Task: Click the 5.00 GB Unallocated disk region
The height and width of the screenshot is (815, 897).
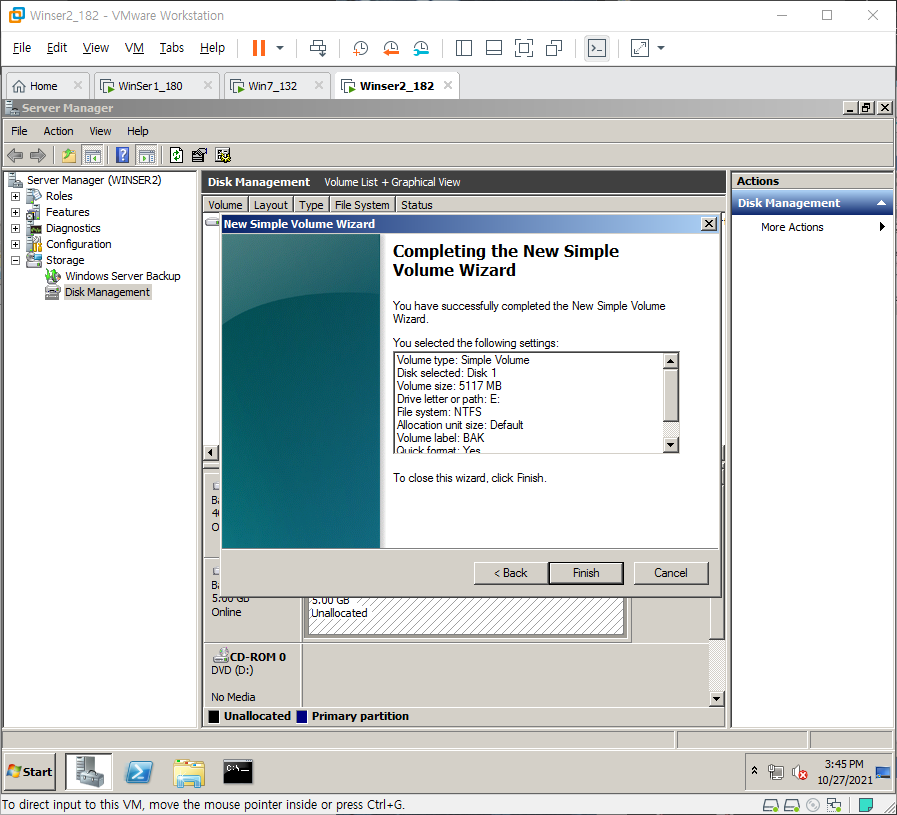Action: click(466, 615)
